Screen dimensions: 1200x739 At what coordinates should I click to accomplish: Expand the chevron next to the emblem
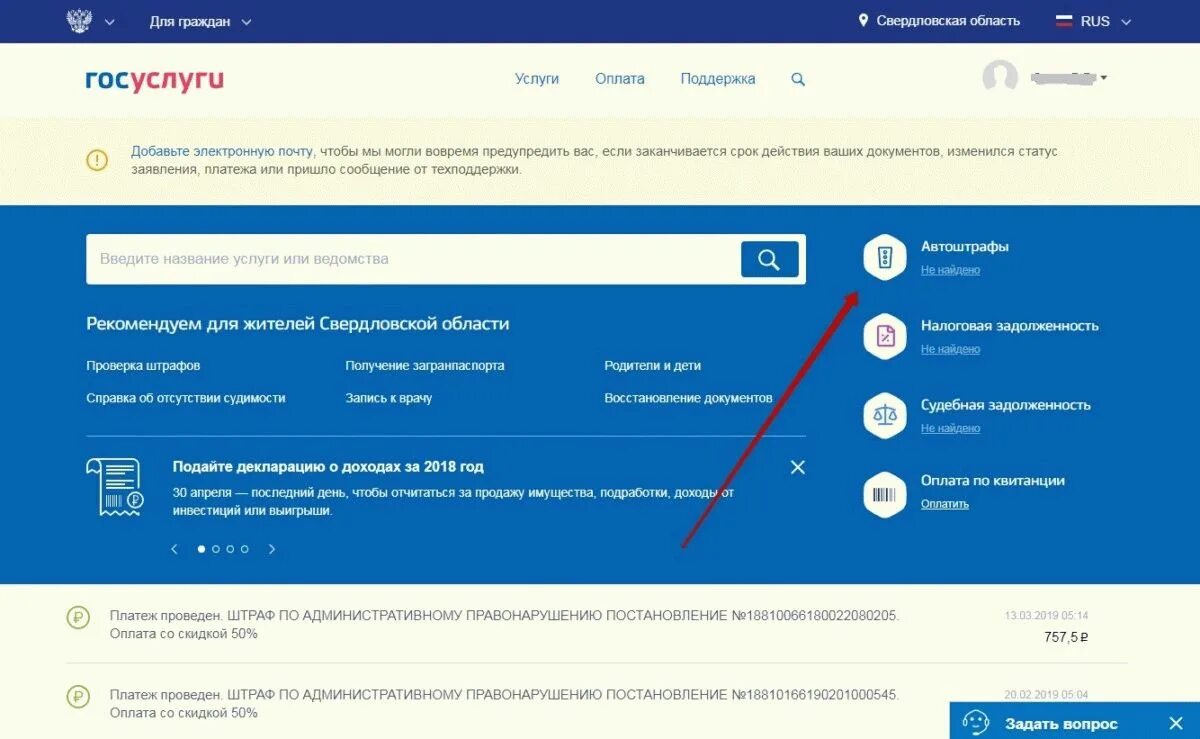point(109,22)
